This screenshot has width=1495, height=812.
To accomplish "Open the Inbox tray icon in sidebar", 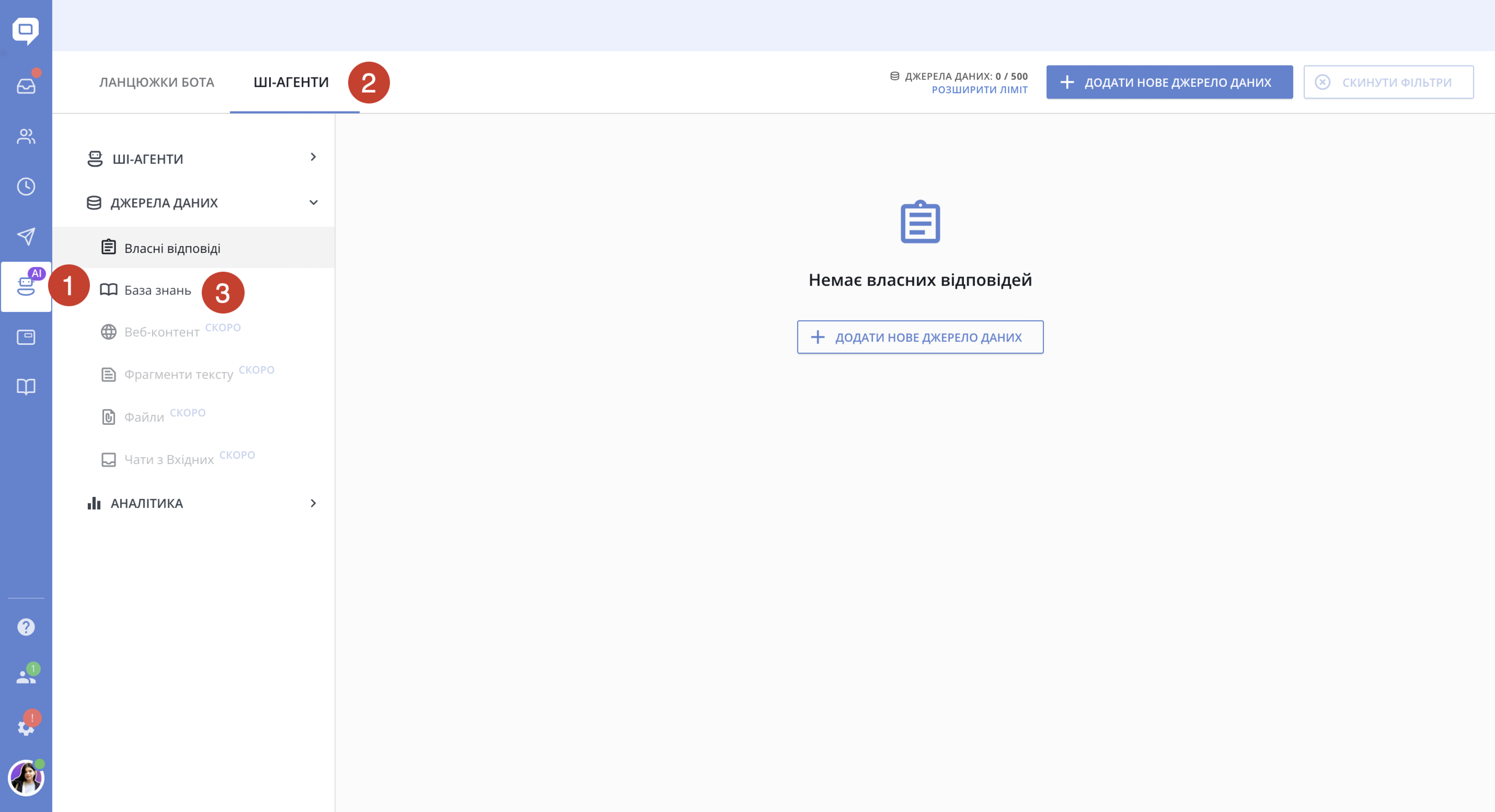I will click(26, 86).
